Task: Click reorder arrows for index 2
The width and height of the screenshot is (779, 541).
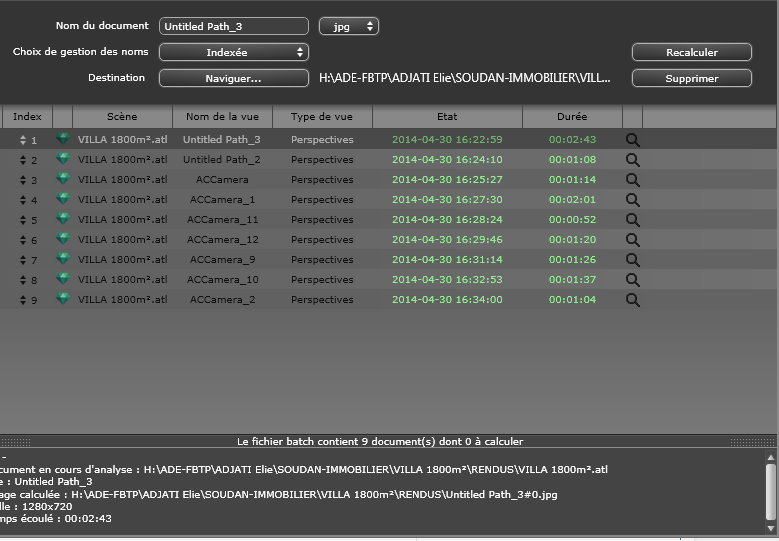Action: pyautogui.click(x=23, y=160)
